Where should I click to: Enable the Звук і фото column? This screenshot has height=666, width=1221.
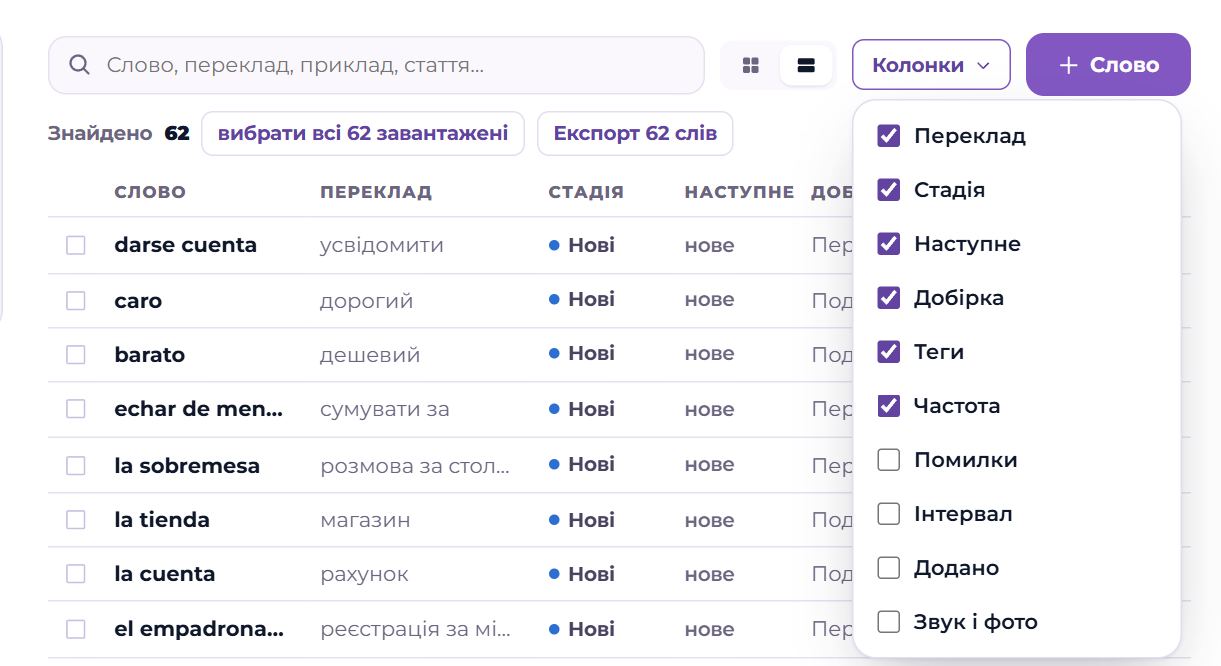tap(889, 622)
